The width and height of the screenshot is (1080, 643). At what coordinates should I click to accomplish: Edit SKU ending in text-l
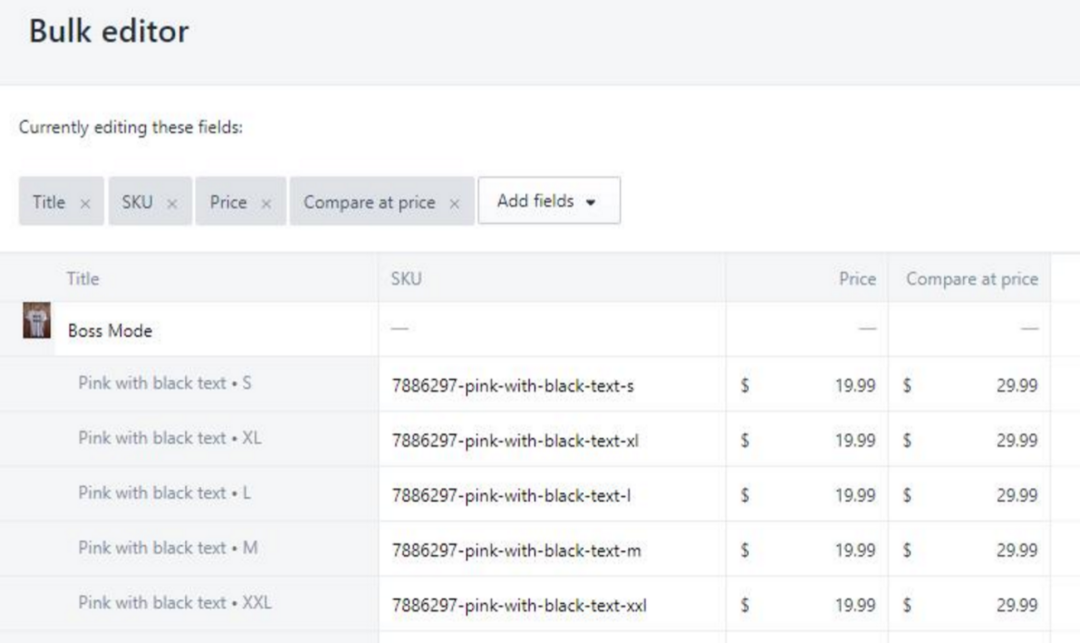point(552,495)
